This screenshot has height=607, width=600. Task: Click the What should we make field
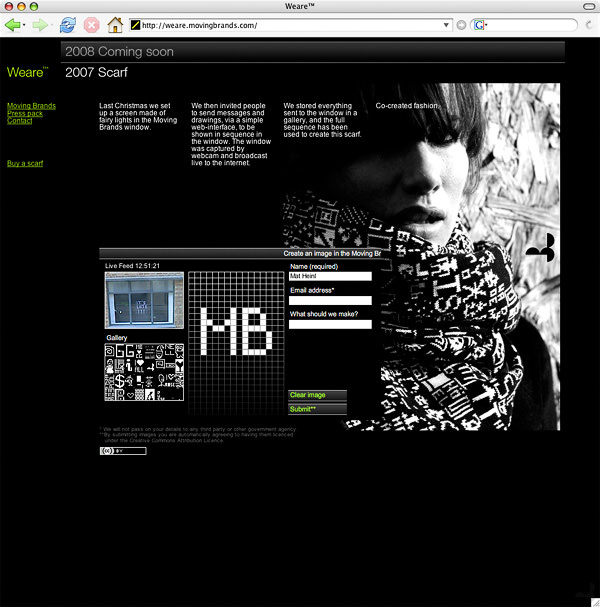coord(330,324)
